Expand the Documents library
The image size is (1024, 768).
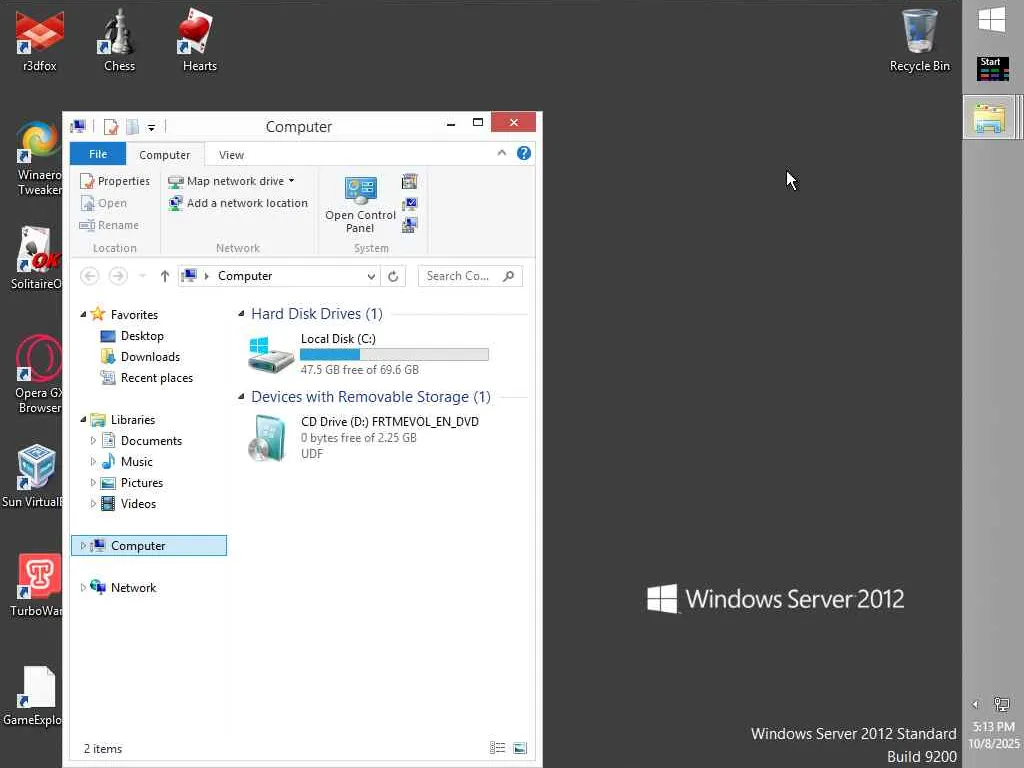pos(93,441)
